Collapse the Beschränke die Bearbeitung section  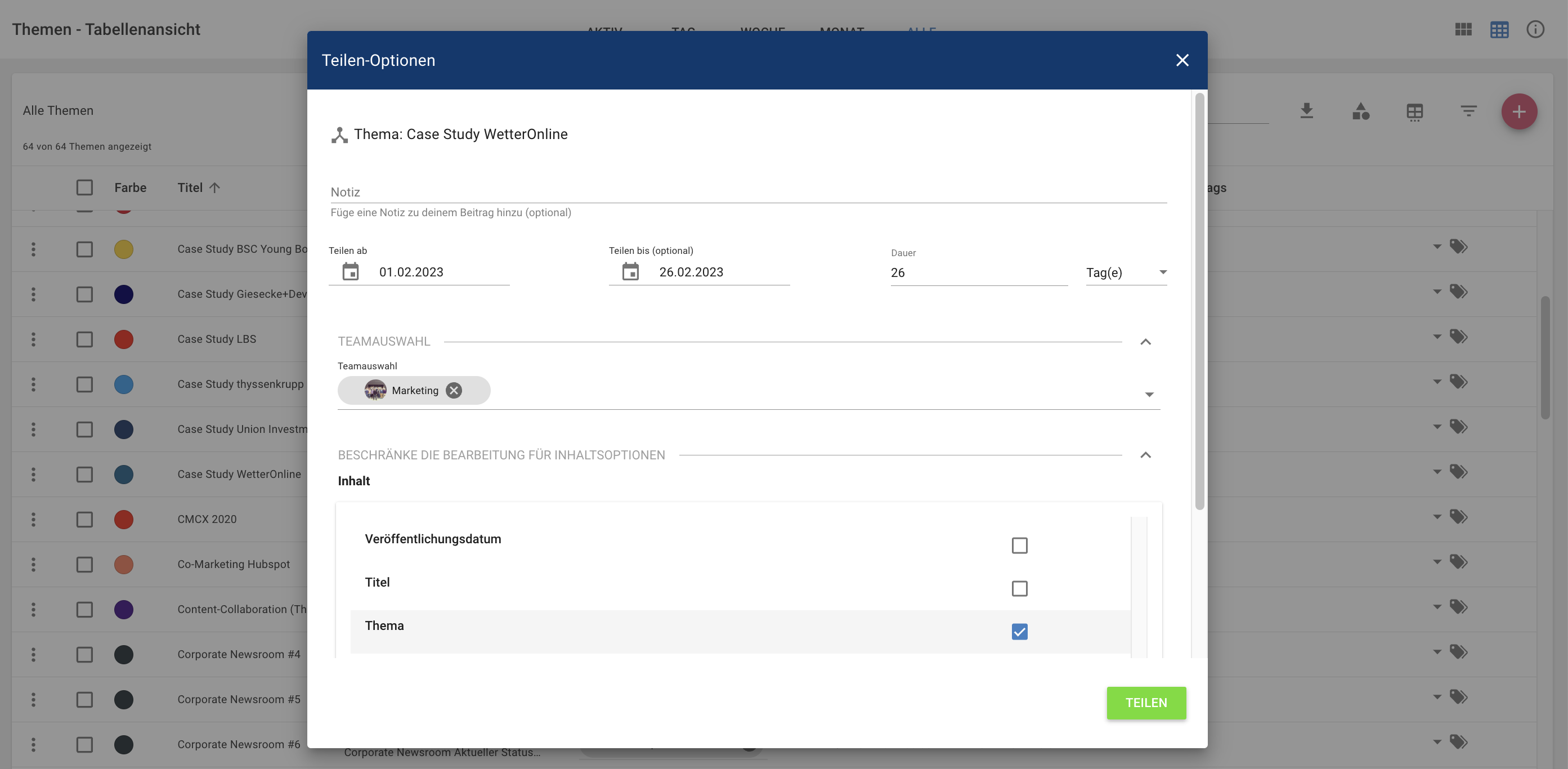click(x=1145, y=455)
